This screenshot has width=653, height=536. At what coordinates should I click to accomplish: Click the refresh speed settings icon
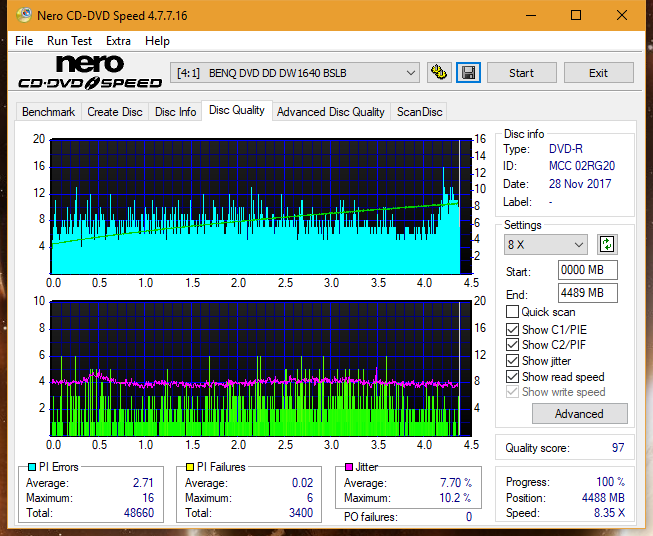(x=607, y=244)
